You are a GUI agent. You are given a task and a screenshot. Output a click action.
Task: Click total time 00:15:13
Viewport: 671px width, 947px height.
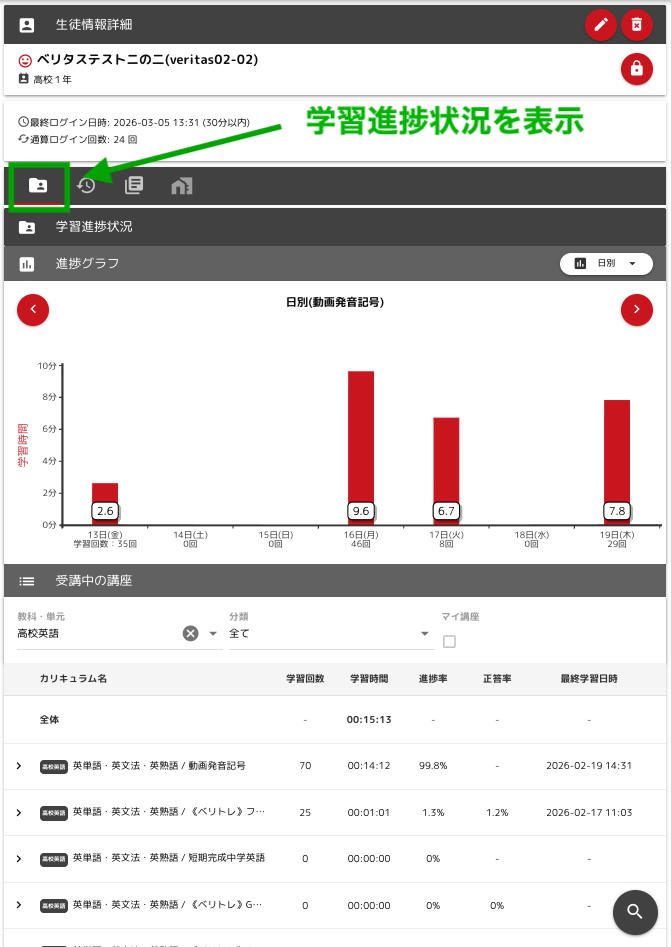[369, 720]
